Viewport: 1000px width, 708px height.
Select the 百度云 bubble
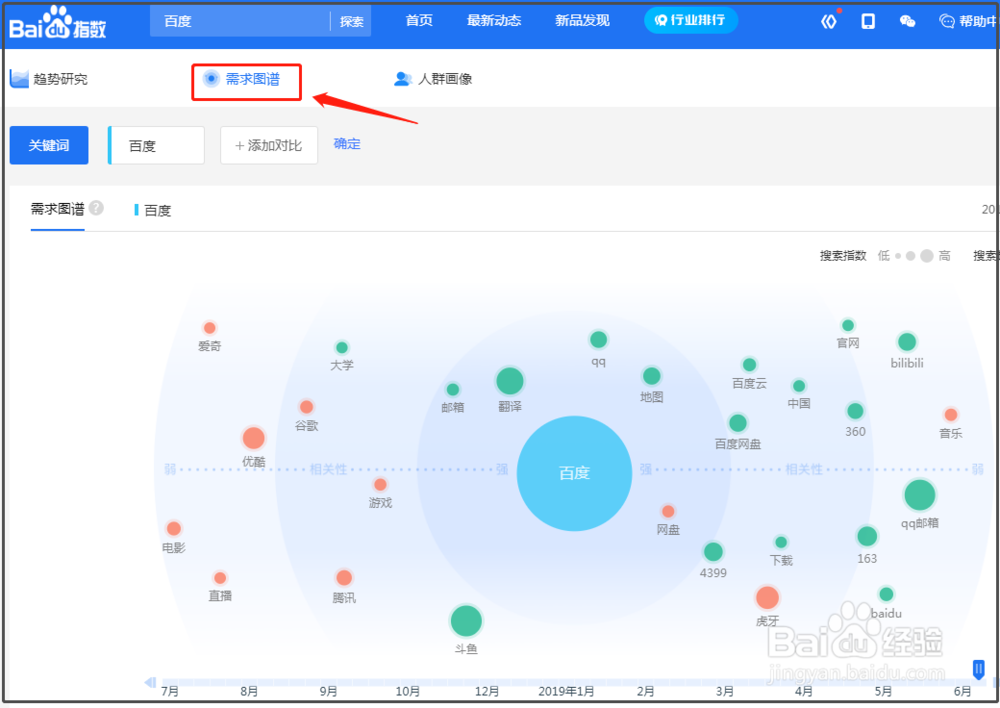point(749,365)
